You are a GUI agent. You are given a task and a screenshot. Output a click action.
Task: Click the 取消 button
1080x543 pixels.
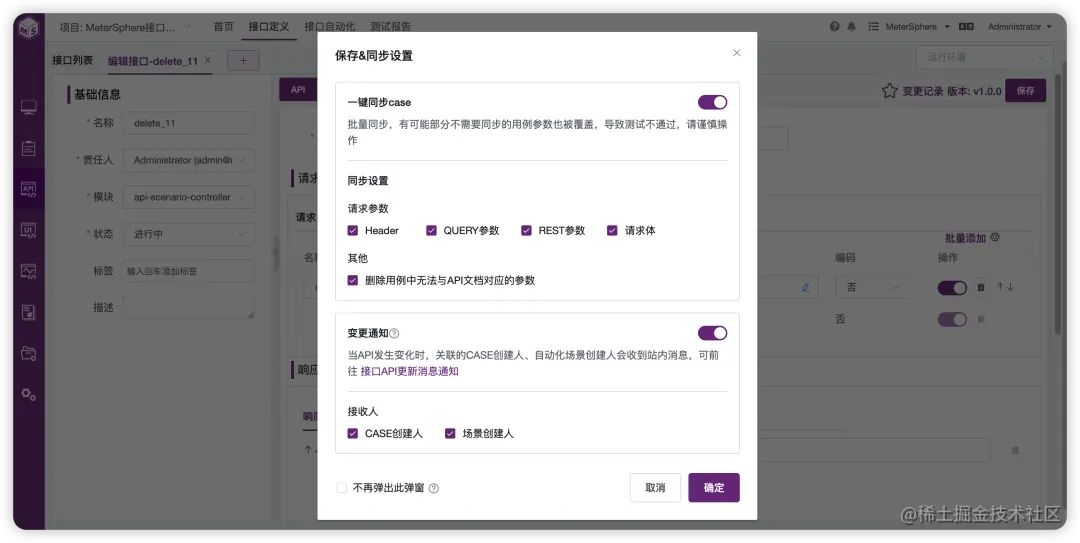[x=655, y=488]
